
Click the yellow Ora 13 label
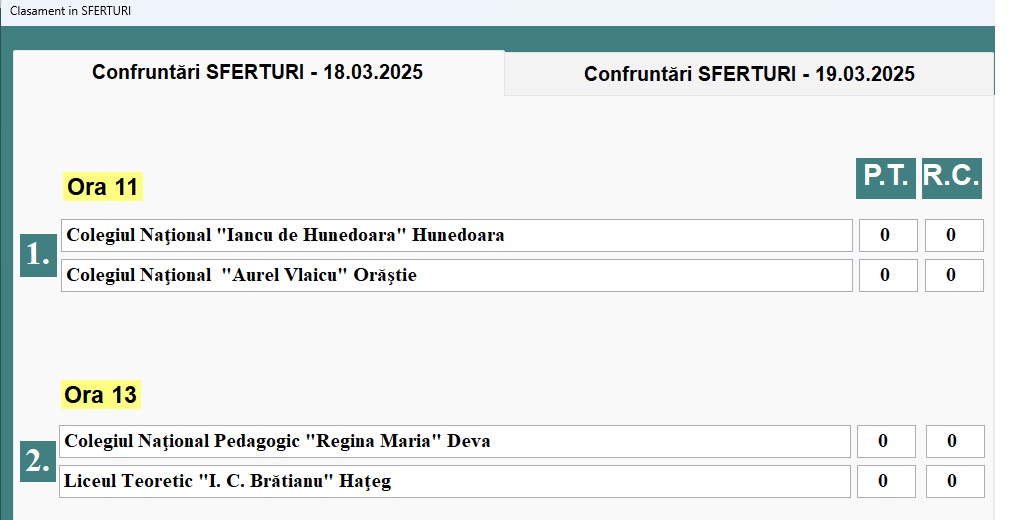coord(100,395)
